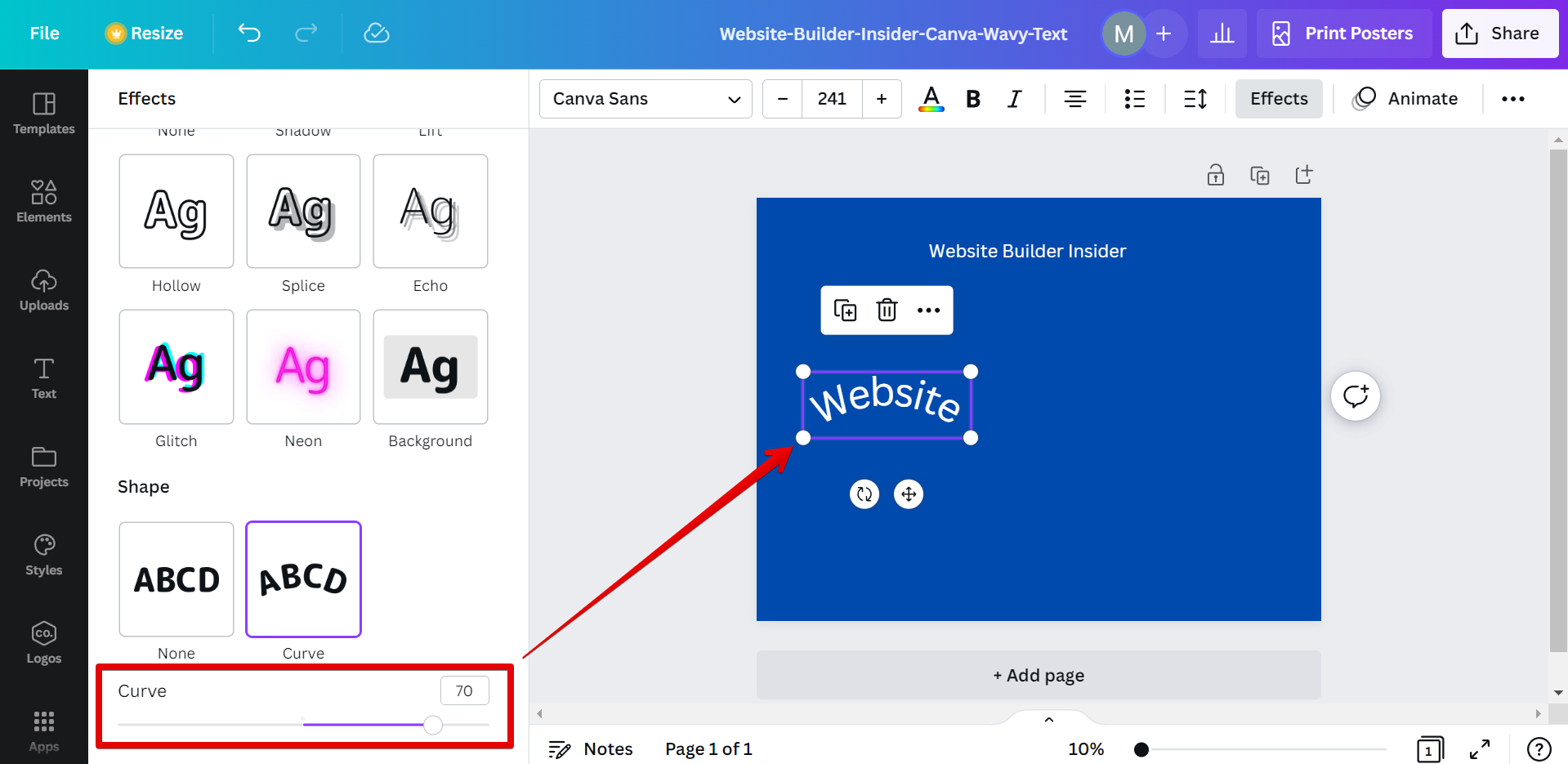This screenshot has height=764, width=1568.
Task: Click the Share button
Action: 1499,34
